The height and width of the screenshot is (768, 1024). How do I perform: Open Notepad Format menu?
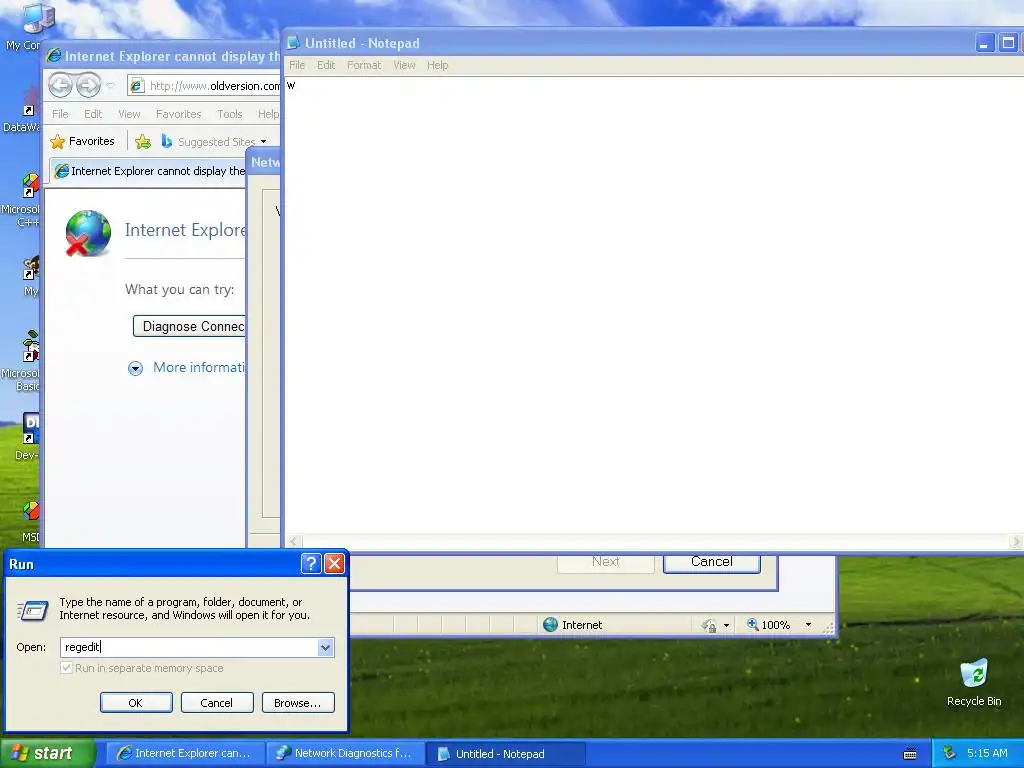pyautogui.click(x=364, y=65)
